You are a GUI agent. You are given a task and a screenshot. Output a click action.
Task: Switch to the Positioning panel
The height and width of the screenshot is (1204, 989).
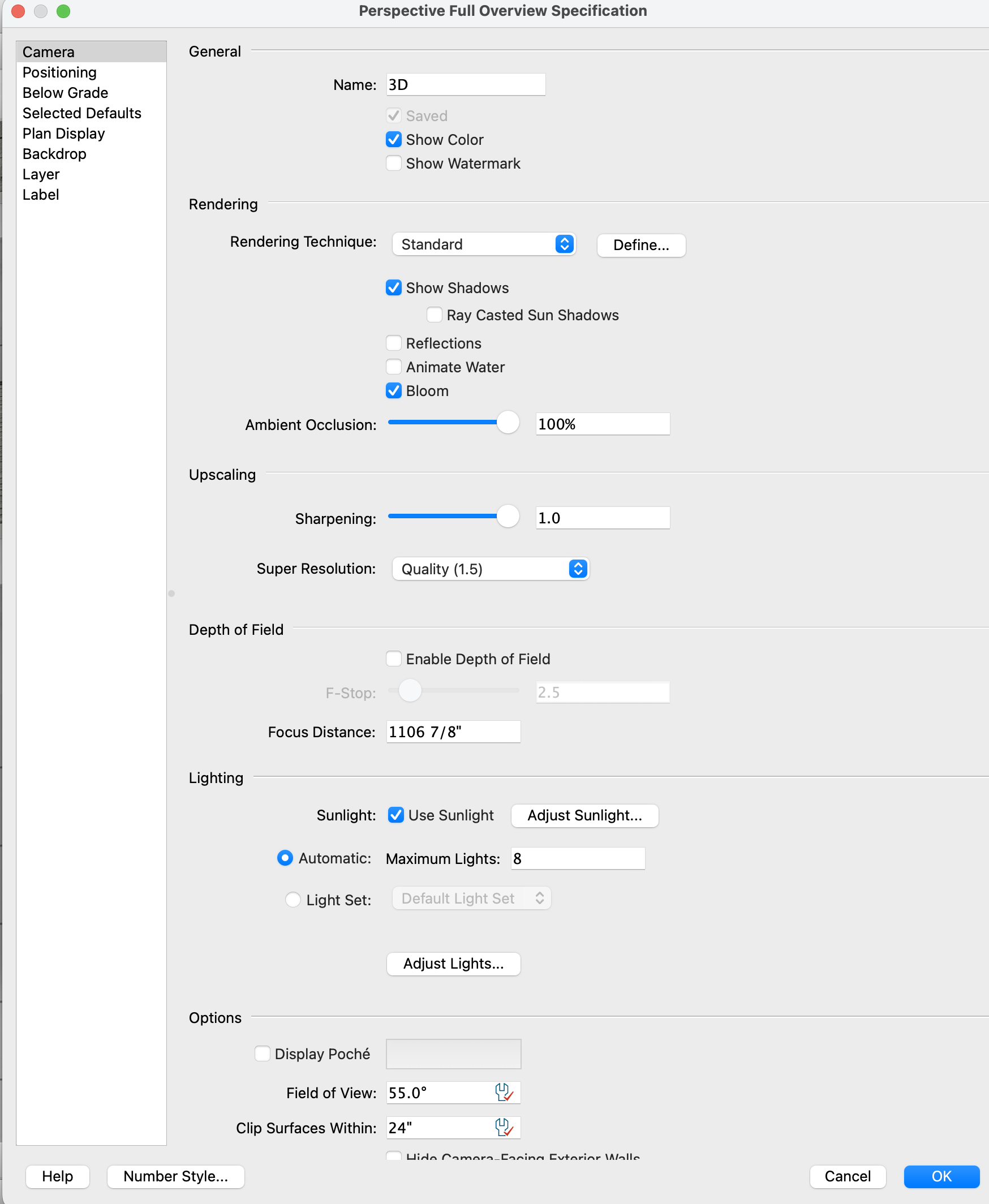coord(60,72)
